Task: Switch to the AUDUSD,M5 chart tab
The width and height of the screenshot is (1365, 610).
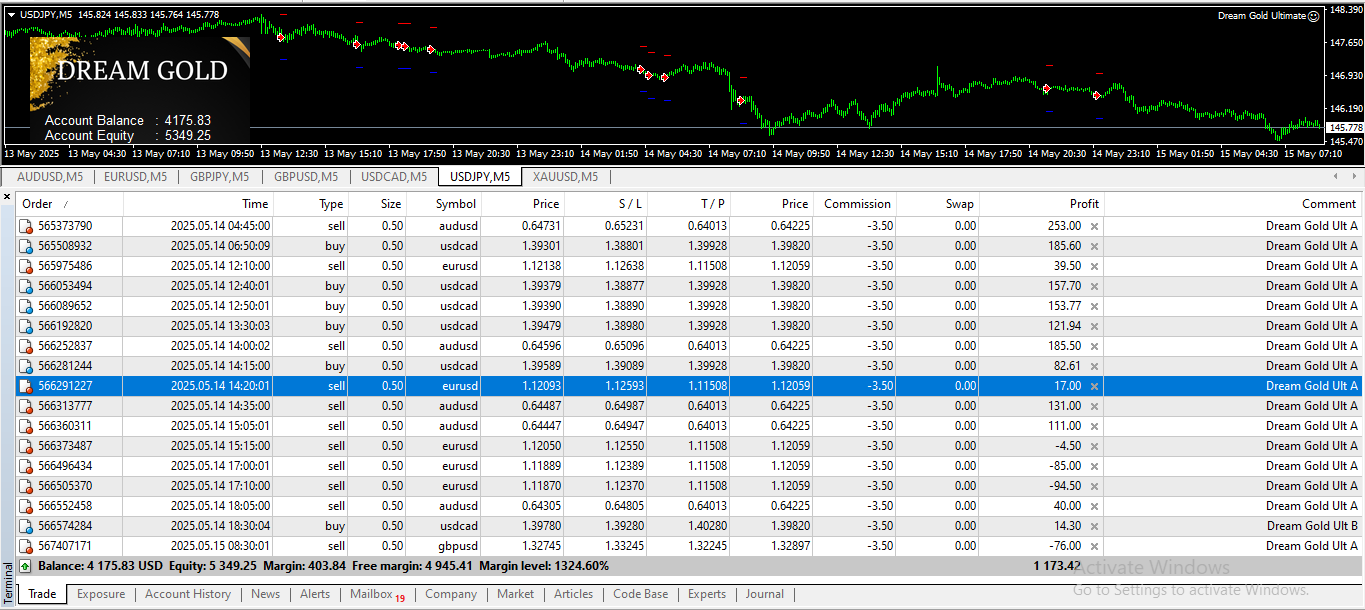Action: pyautogui.click(x=49, y=177)
